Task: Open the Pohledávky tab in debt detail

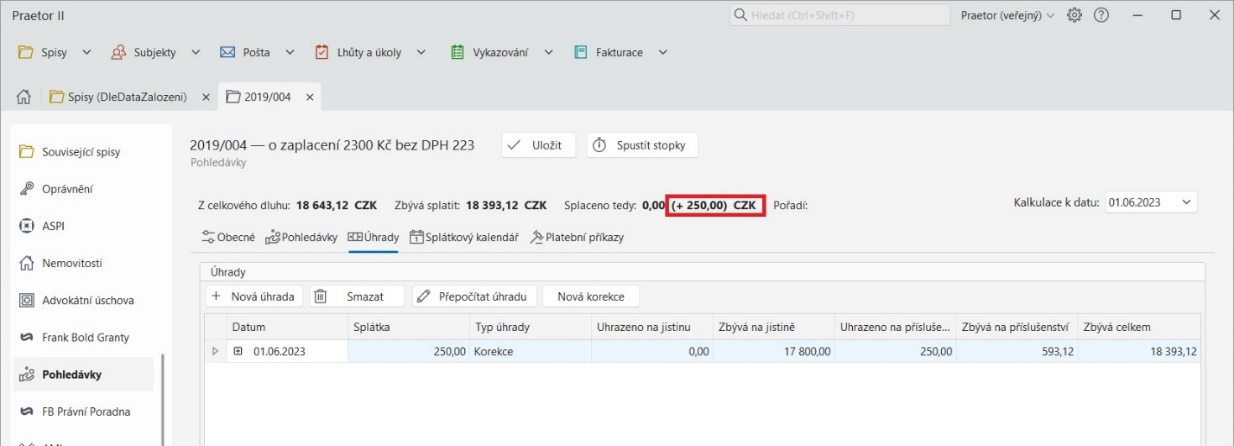Action: [301, 237]
